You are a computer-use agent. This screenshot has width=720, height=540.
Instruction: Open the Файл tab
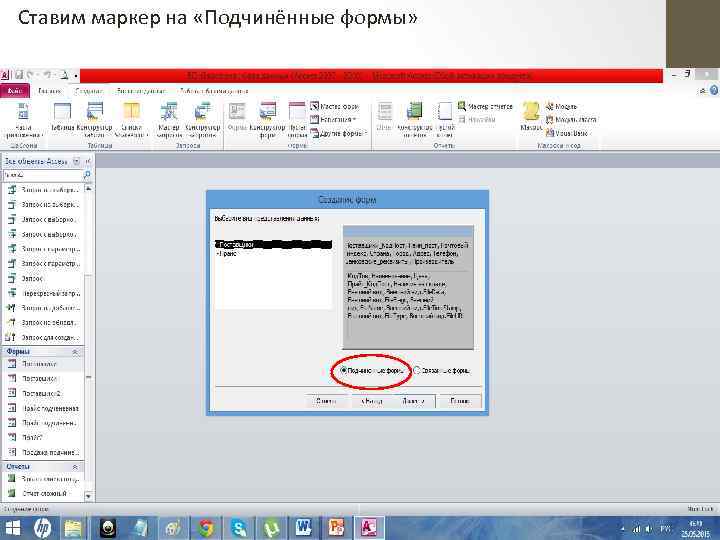pos(15,90)
